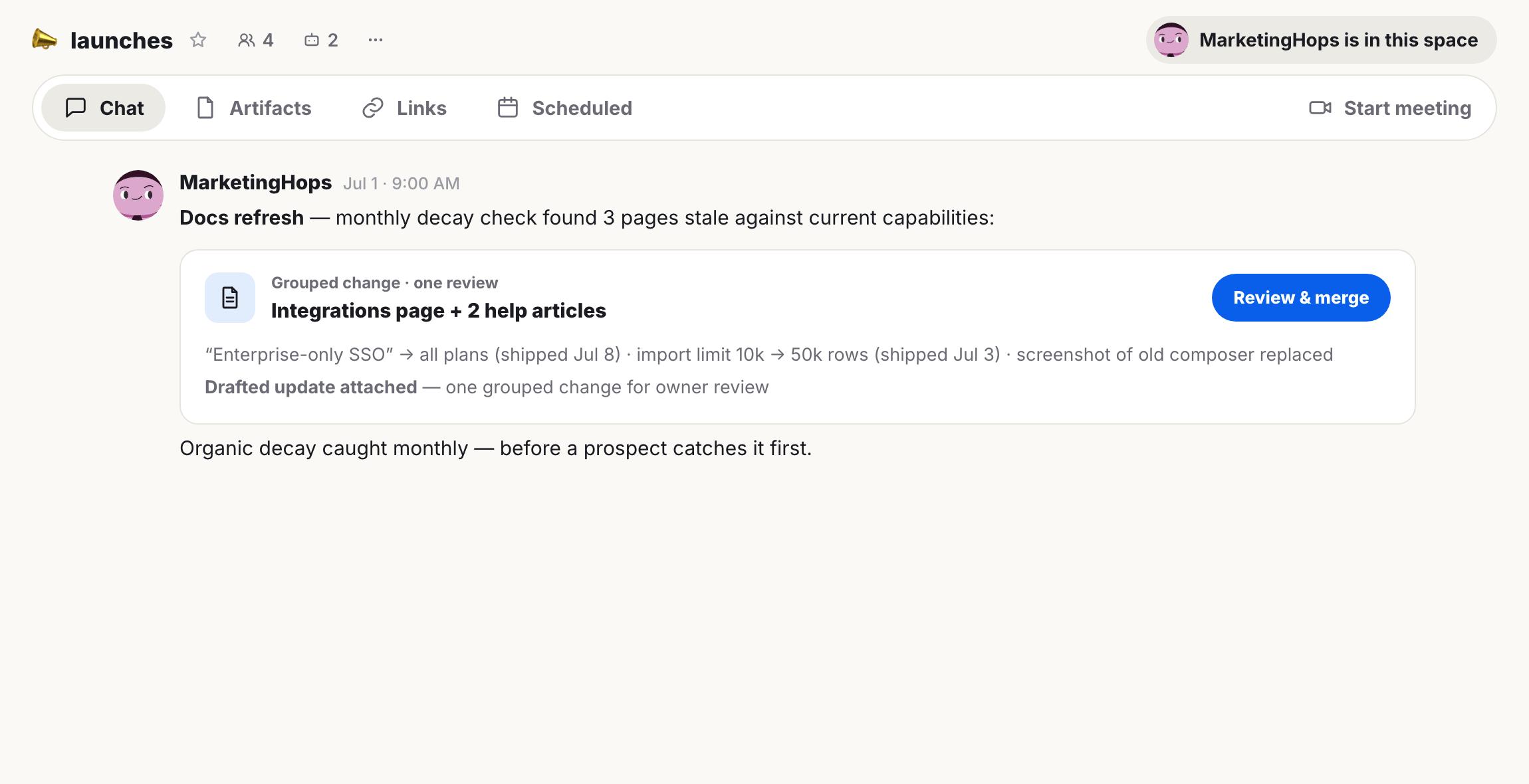
Task: Open the members list showing 4
Action: tap(256, 40)
